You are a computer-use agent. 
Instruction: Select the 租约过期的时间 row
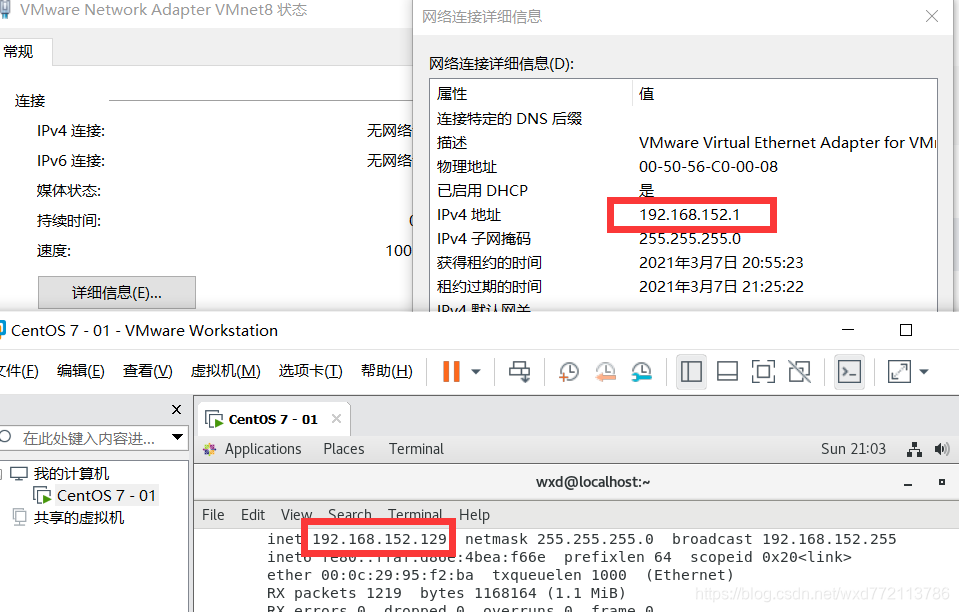(x=683, y=287)
